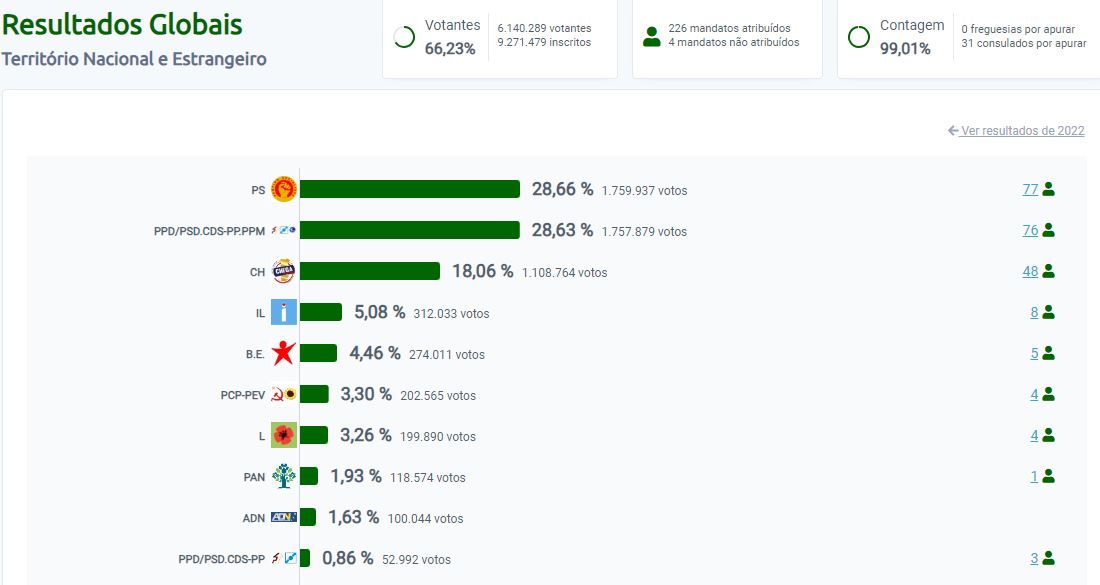This screenshot has width=1100, height=585.
Task: Click the PAN tree logo
Action: click(x=284, y=477)
